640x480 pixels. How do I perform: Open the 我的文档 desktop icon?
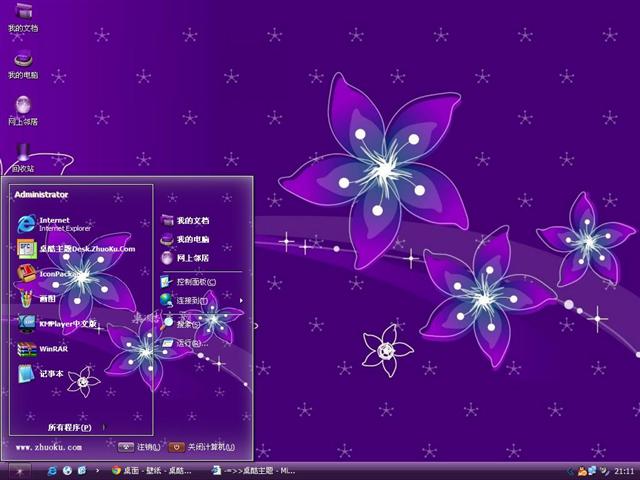(23, 17)
